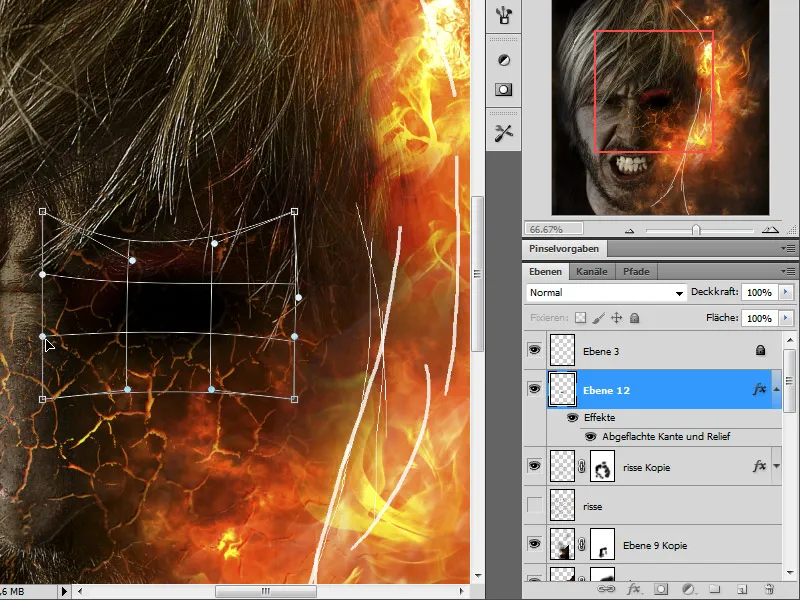Switch to the Kanäle tab
Image resolution: width=800 pixels, height=600 pixels.
click(592, 271)
